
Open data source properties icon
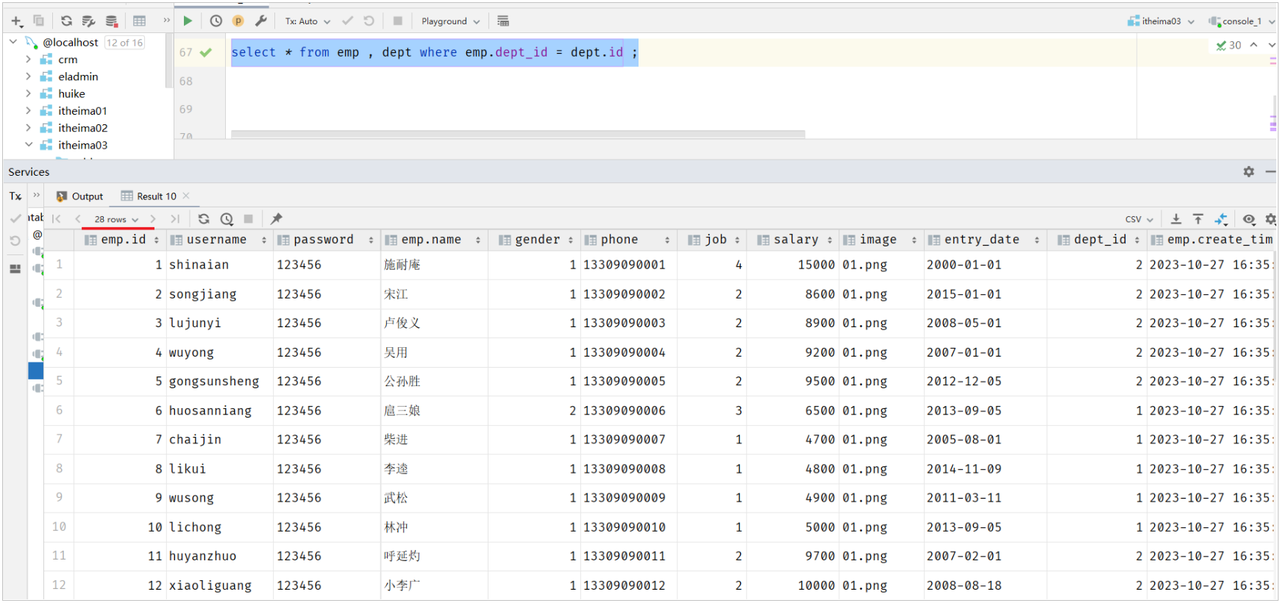click(88, 21)
